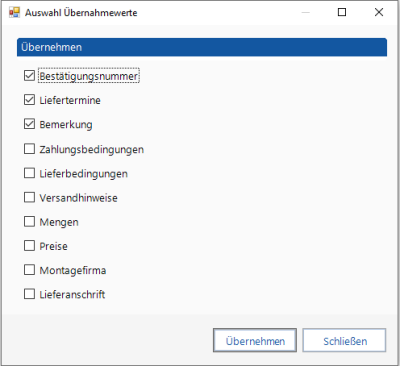Check the Lieferanschrift option
This screenshot has width=400, height=366.
click(x=29, y=294)
